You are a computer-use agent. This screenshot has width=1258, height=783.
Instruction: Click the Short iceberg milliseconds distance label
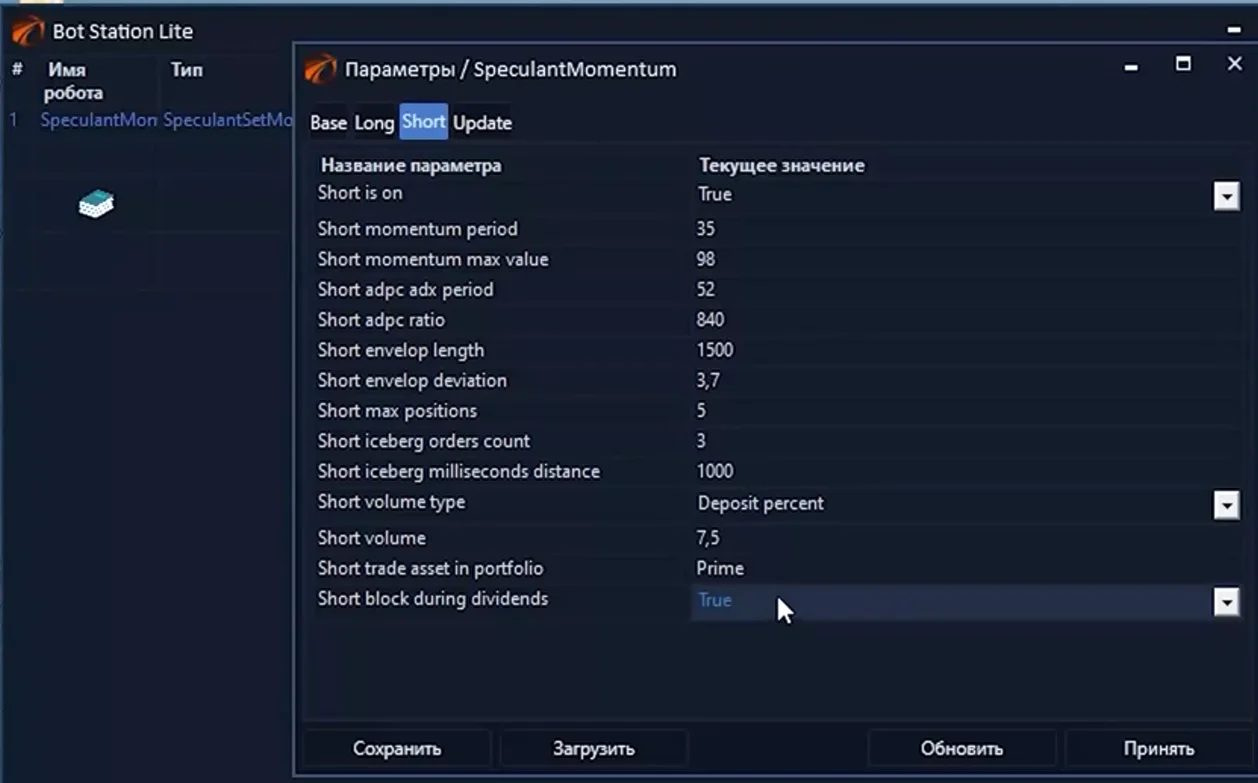(459, 471)
